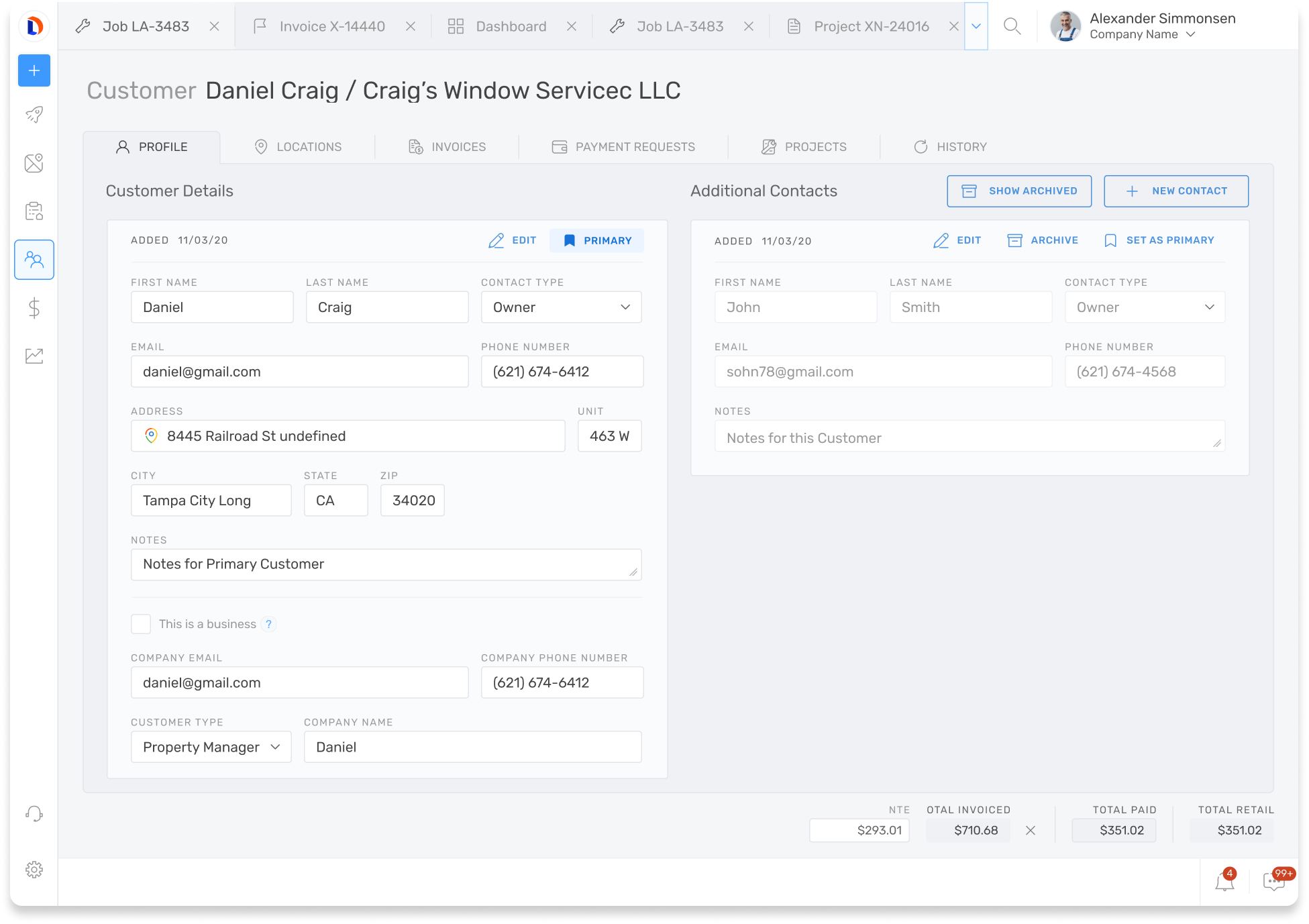Click the settings gear at sidebar bottom
Image resolution: width=1309 pixels, height=924 pixels.
[x=34, y=870]
